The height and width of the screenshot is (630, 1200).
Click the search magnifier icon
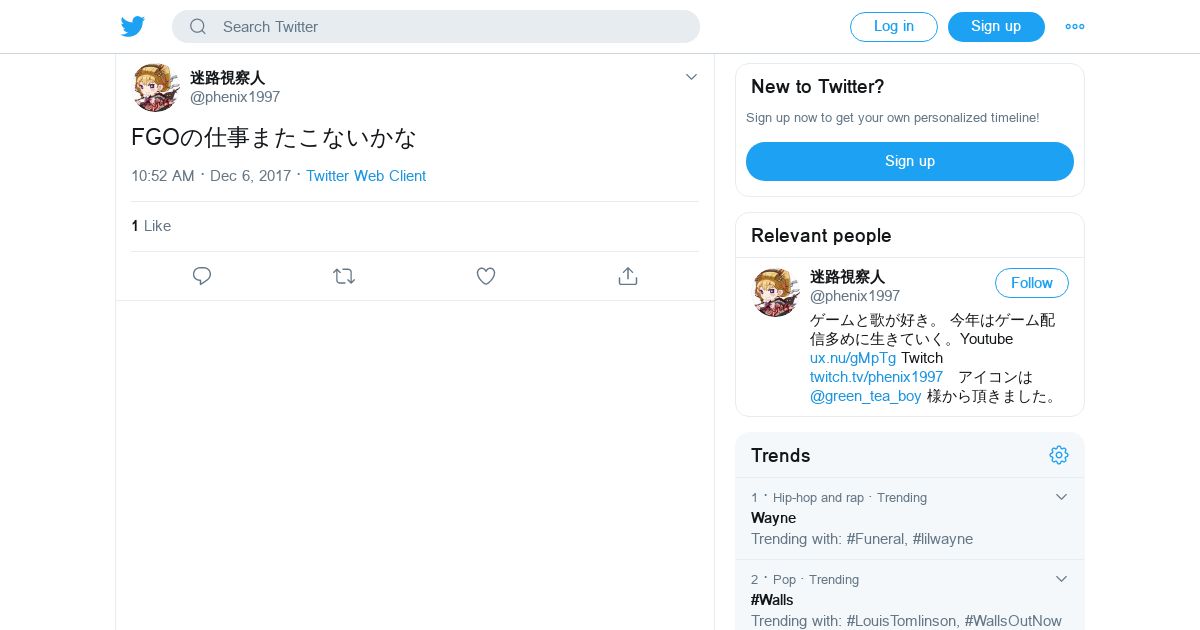pyautogui.click(x=198, y=27)
